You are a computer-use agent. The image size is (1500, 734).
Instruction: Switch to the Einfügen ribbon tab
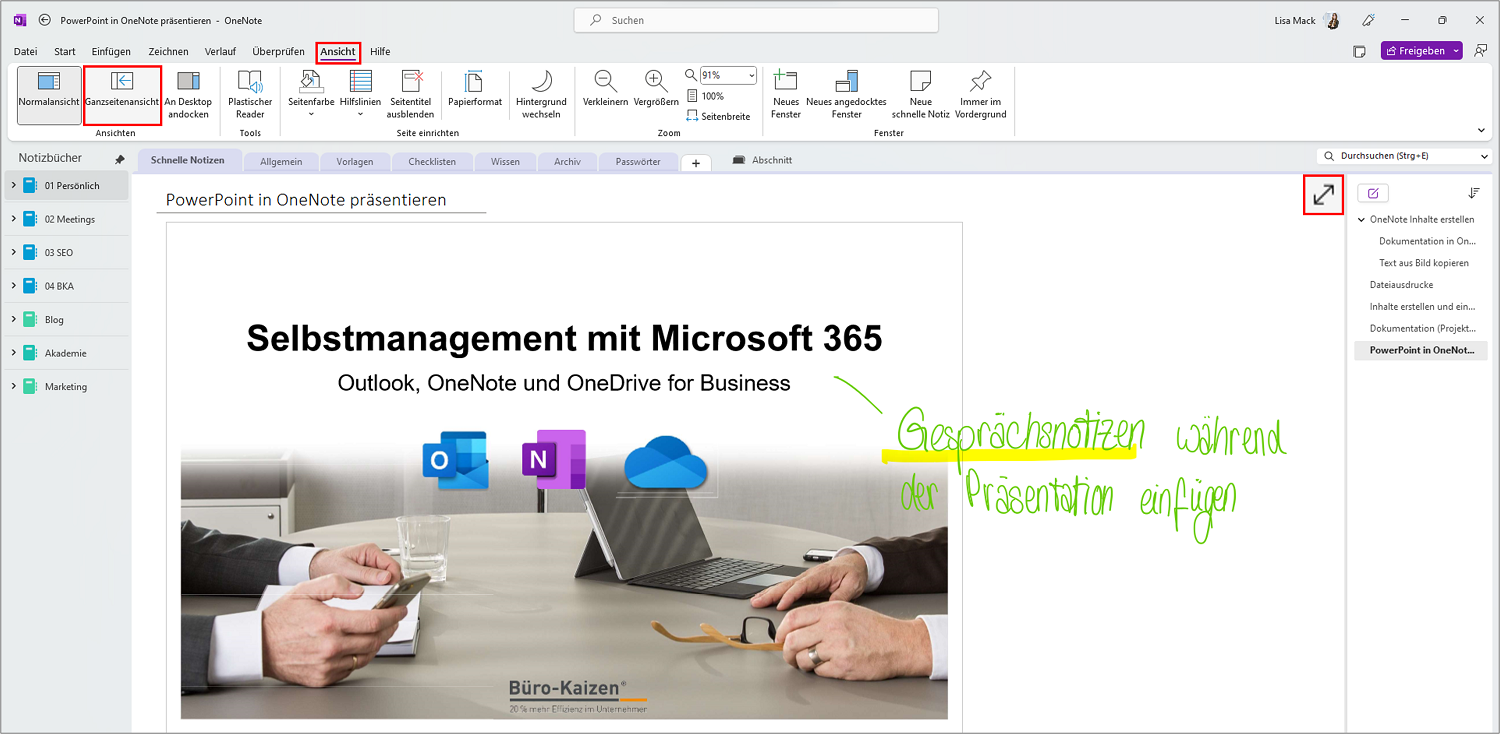click(111, 51)
